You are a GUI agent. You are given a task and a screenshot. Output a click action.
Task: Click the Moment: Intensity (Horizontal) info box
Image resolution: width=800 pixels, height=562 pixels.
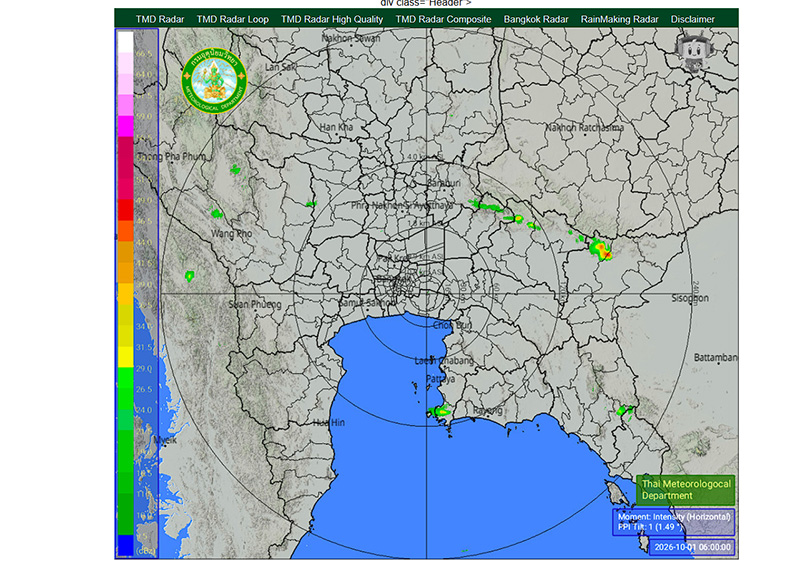click(x=673, y=522)
